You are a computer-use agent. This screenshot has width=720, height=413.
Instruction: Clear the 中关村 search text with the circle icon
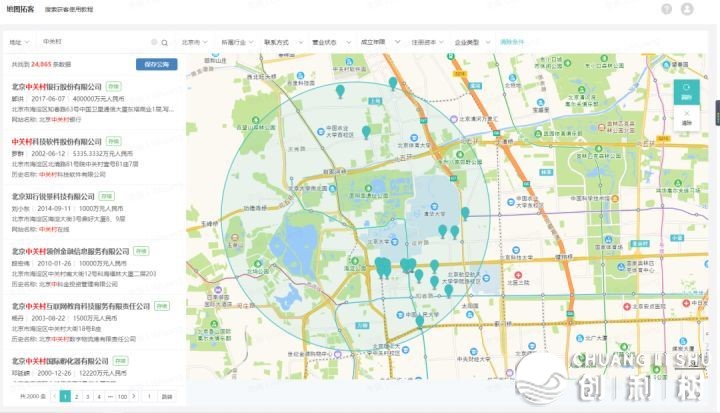pyautogui.click(x=154, y=42)
